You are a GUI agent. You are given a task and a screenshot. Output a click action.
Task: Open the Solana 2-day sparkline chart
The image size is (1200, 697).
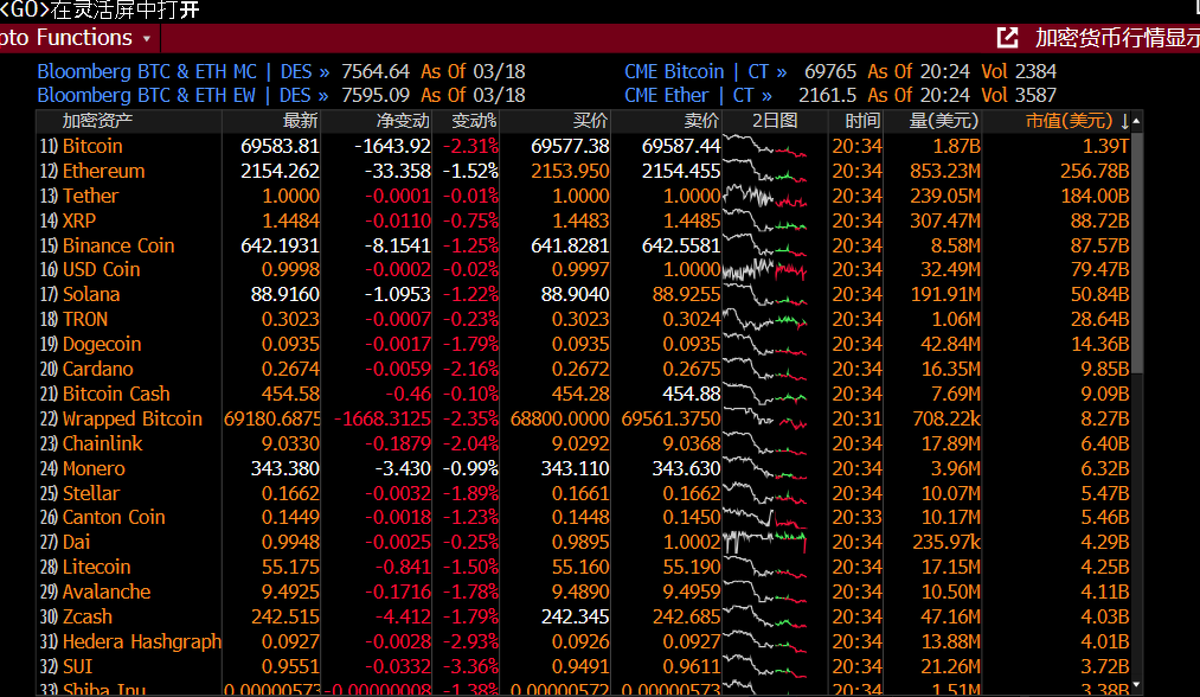tap(765, 295)
